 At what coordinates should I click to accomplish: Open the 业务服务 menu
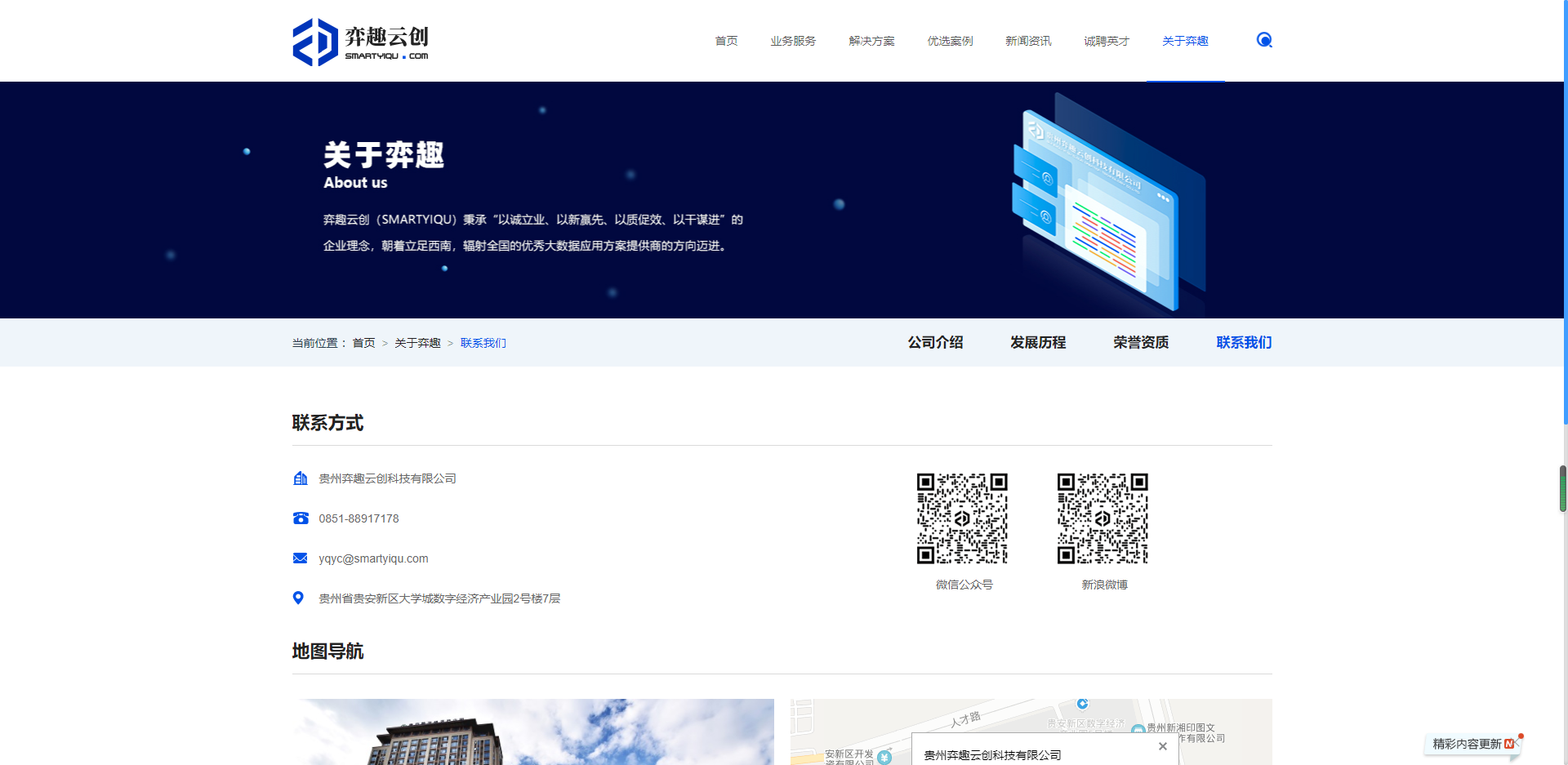click(793, 40)
